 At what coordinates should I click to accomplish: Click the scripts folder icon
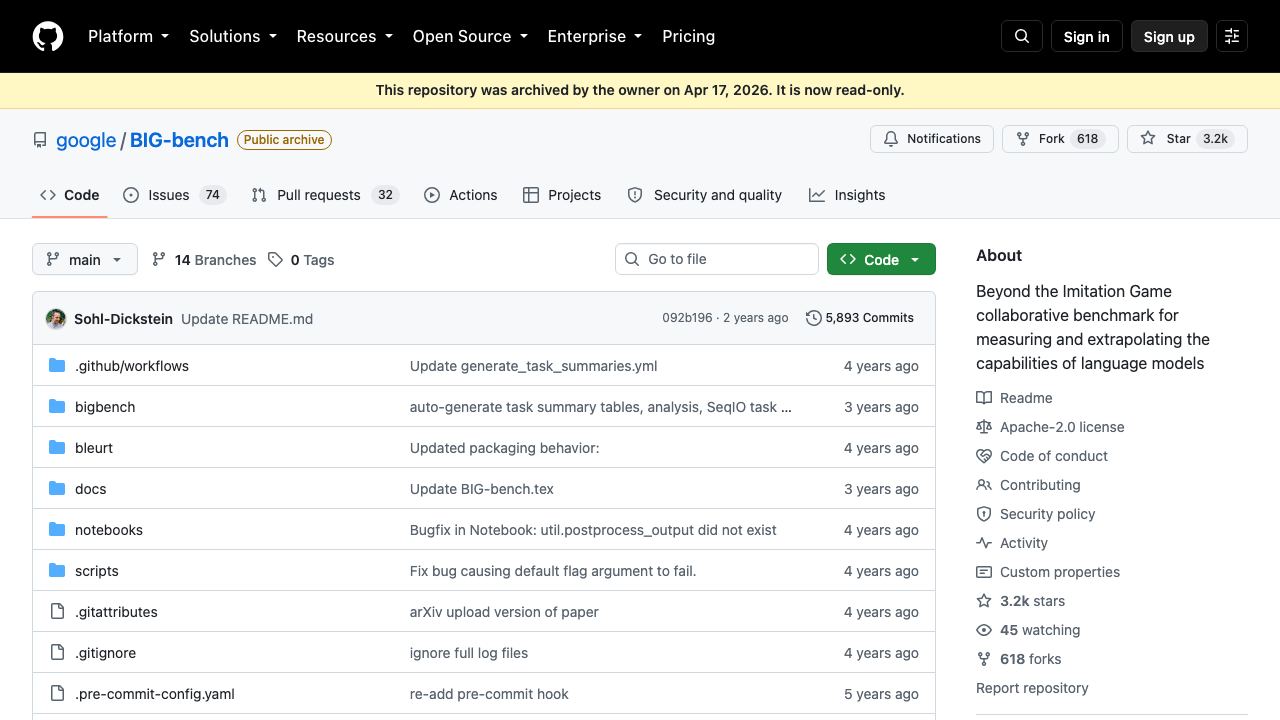coord(57,571)
